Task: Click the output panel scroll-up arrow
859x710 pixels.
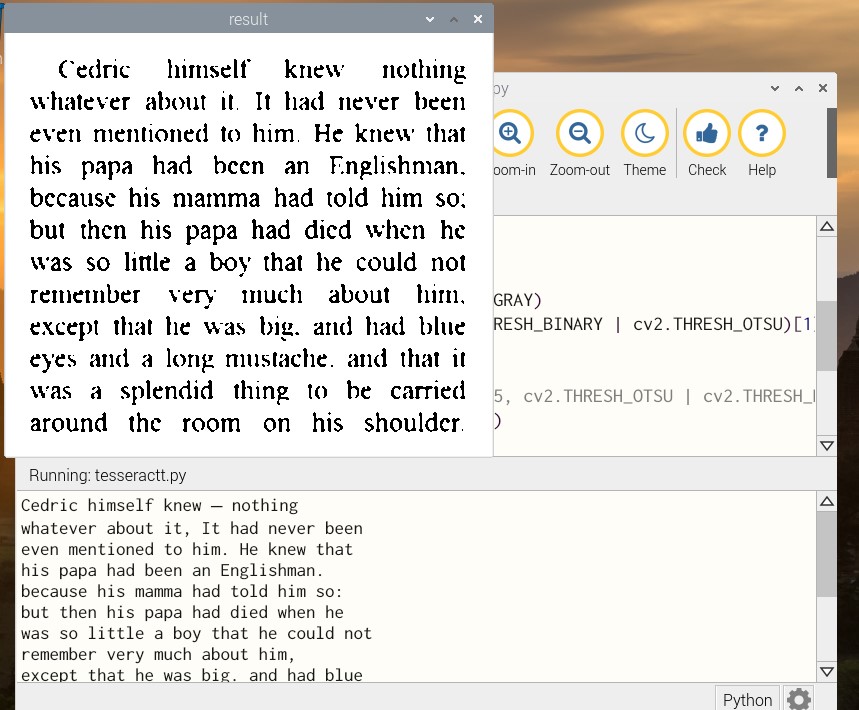Action: 827,502
